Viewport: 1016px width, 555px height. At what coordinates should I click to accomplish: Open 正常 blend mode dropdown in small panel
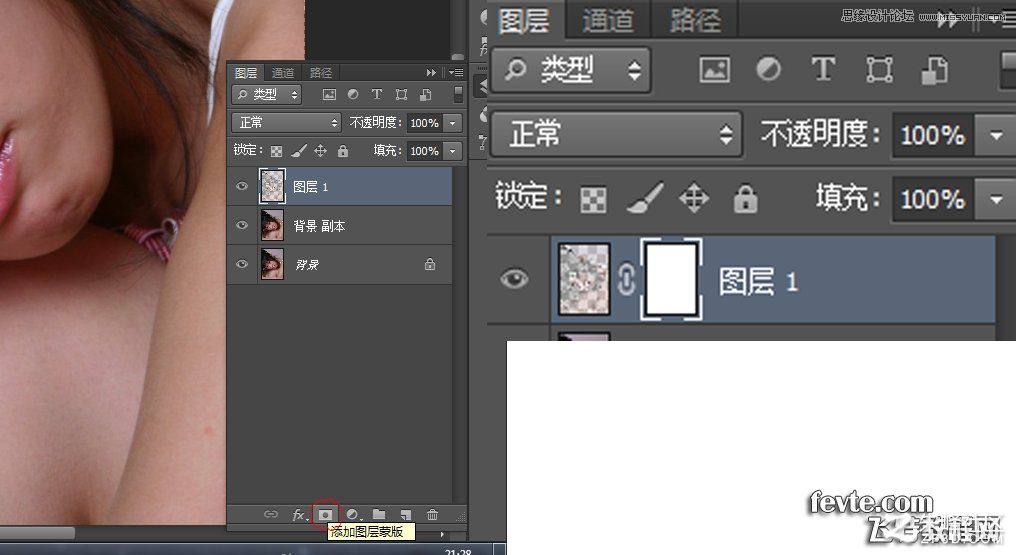pos(286,122)
